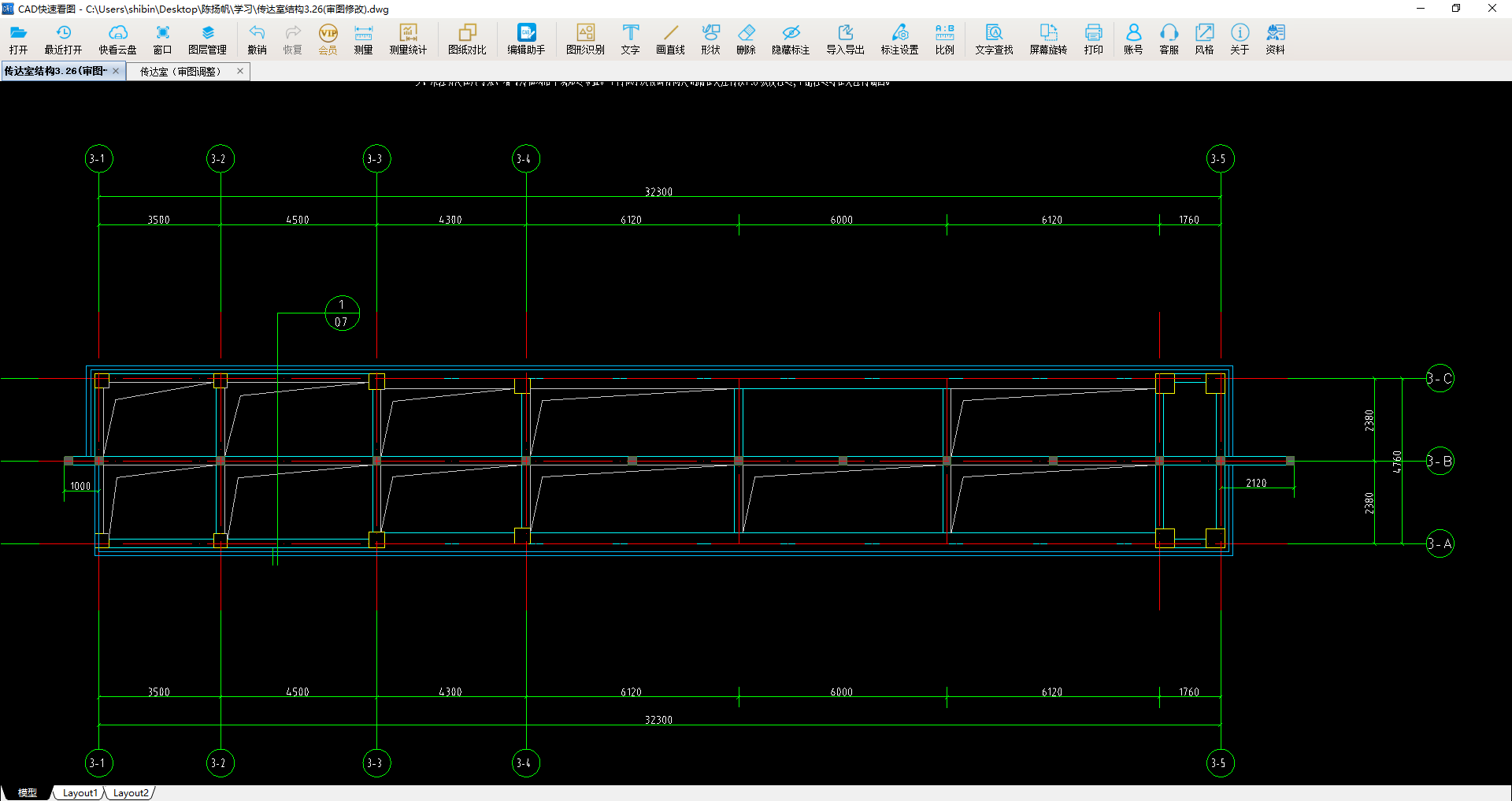Rotate the screen with 屏幕旋转
1512x801 pixels.
point(1048,39)
